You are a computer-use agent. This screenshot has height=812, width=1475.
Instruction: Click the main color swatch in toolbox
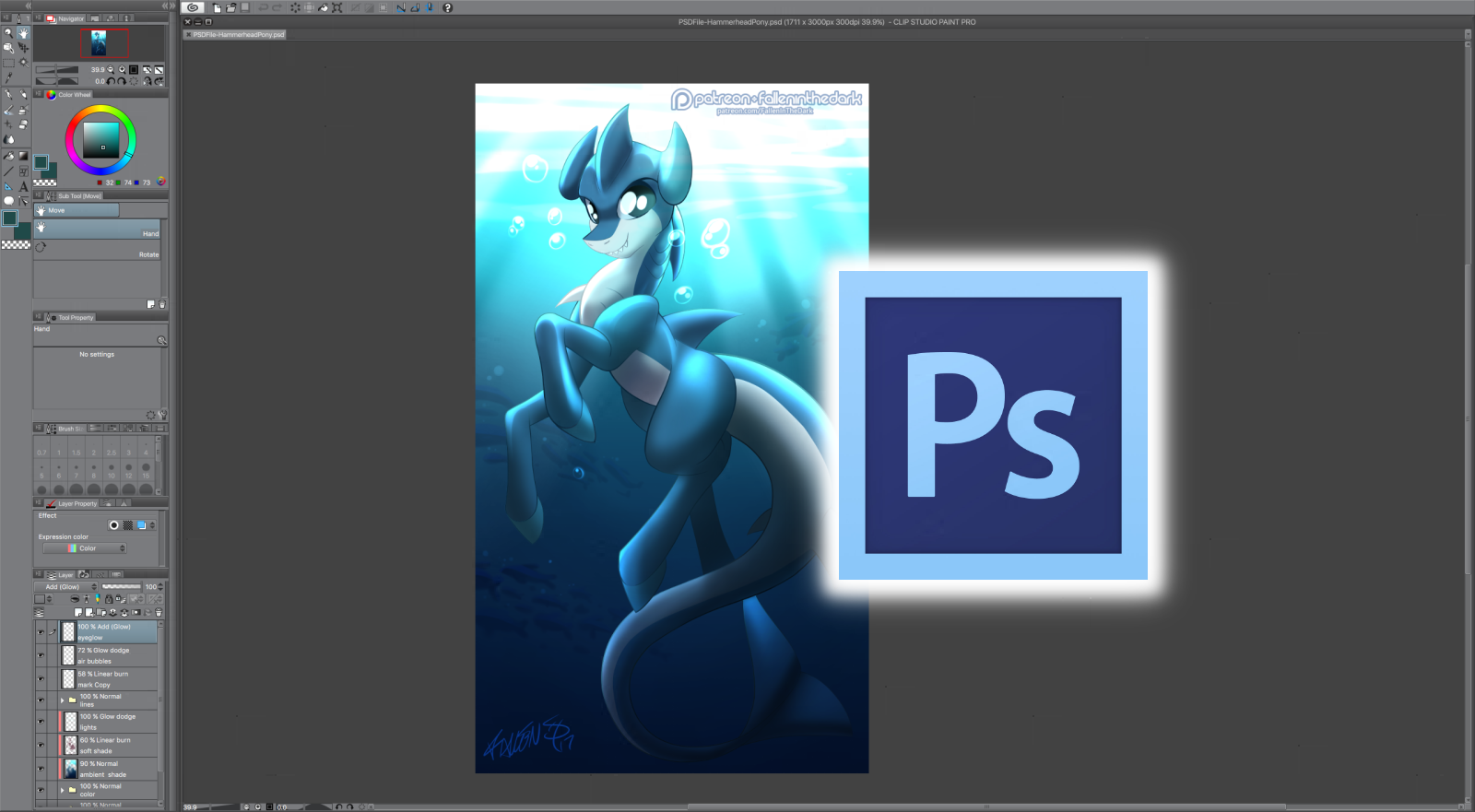click(x=9, y=218)
